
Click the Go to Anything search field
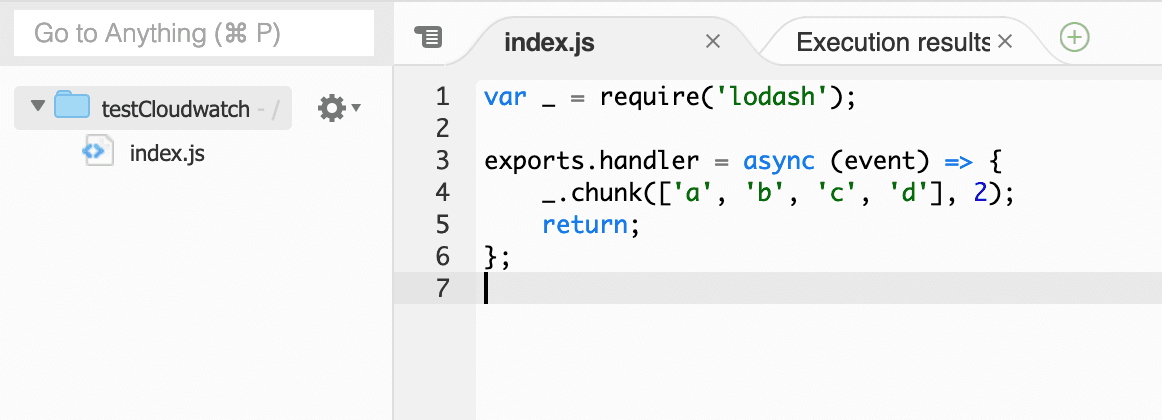[x=194, y=33]
